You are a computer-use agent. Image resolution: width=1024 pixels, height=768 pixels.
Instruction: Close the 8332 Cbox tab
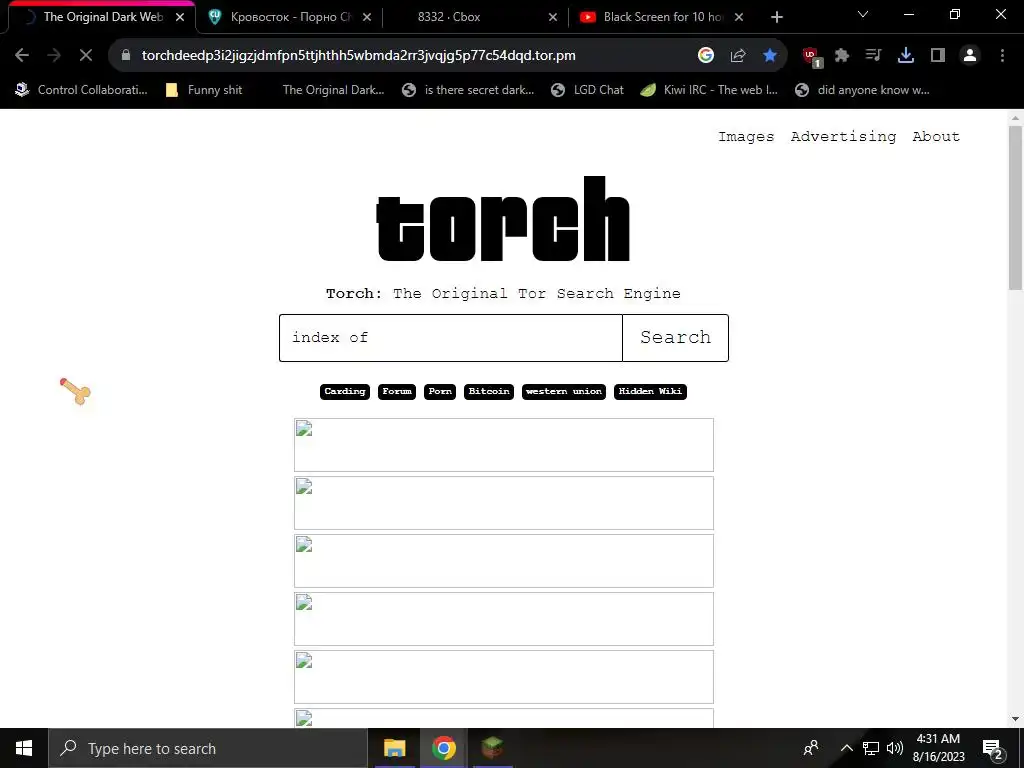tap(552, 17)
